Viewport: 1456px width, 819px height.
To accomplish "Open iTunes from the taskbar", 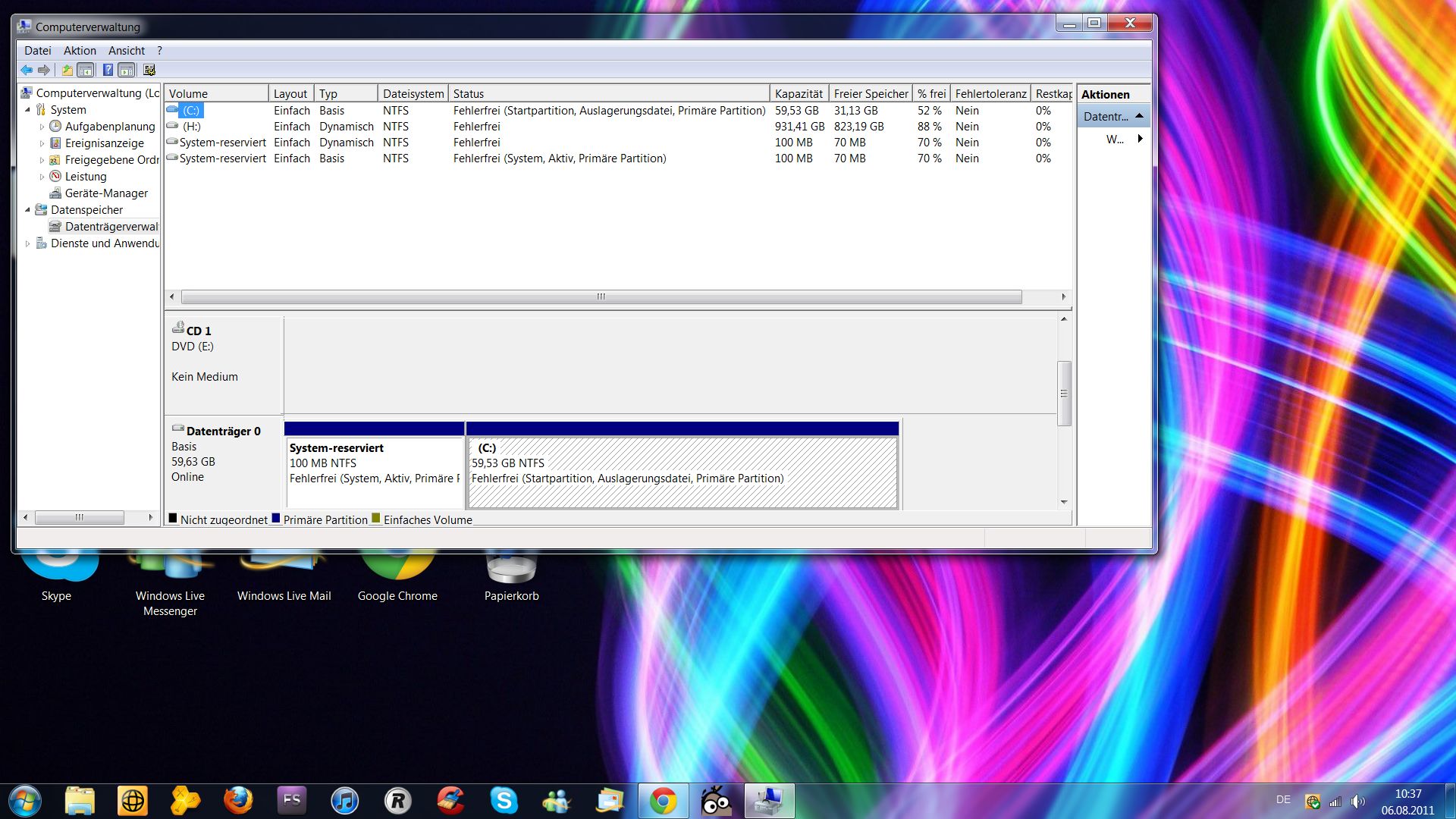I will point(344,801).
